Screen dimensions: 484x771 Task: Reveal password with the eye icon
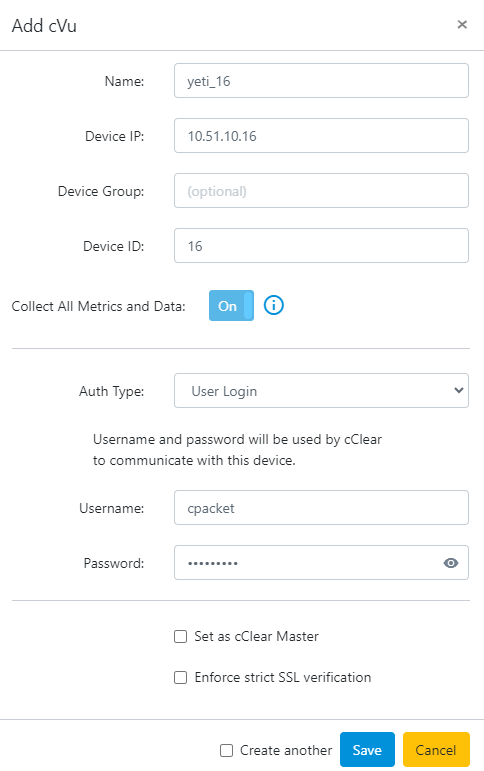(x=451, y=563)
